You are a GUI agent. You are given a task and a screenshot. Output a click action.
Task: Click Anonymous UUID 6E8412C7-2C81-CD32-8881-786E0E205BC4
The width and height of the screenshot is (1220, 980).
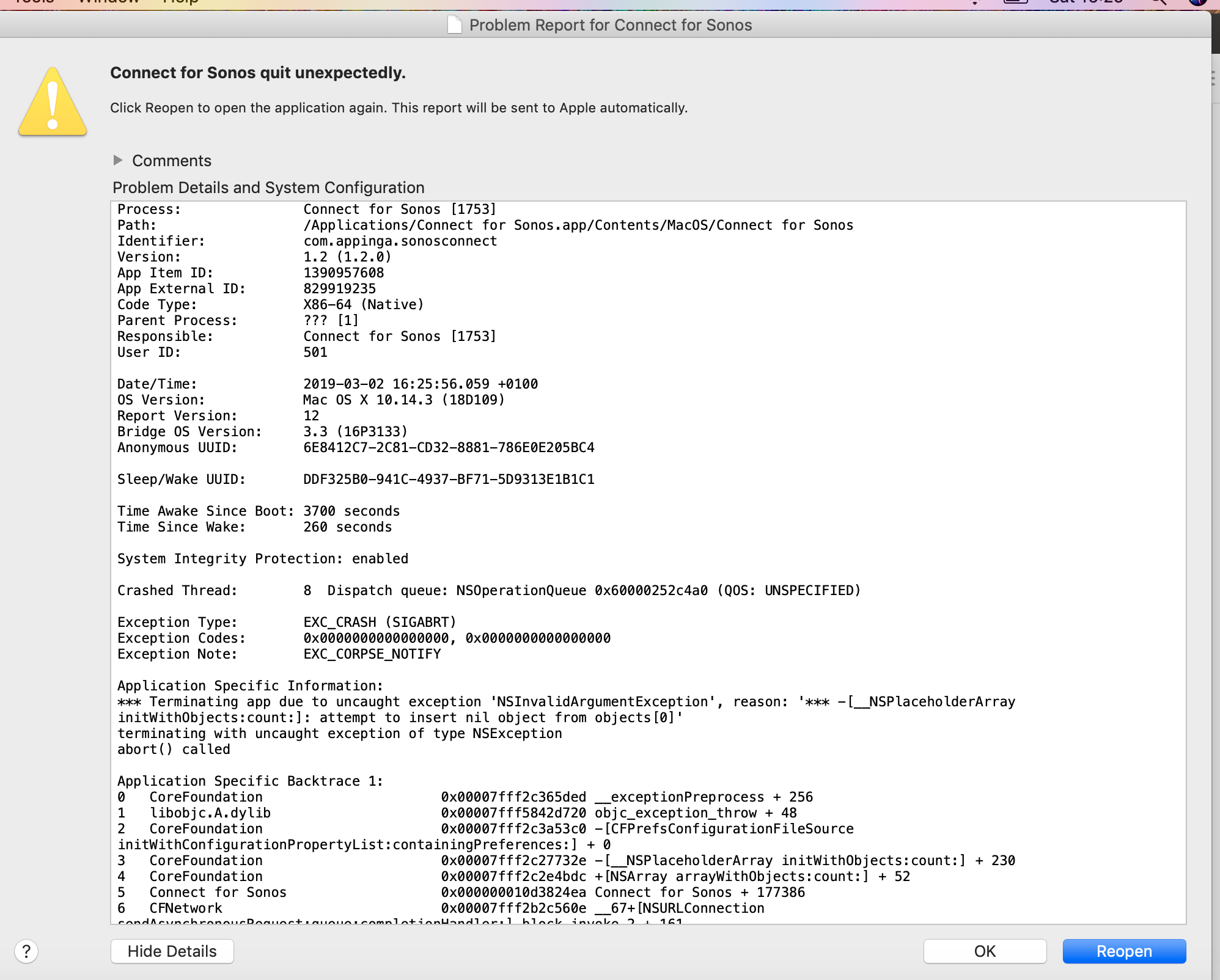[x=449, y=448]
